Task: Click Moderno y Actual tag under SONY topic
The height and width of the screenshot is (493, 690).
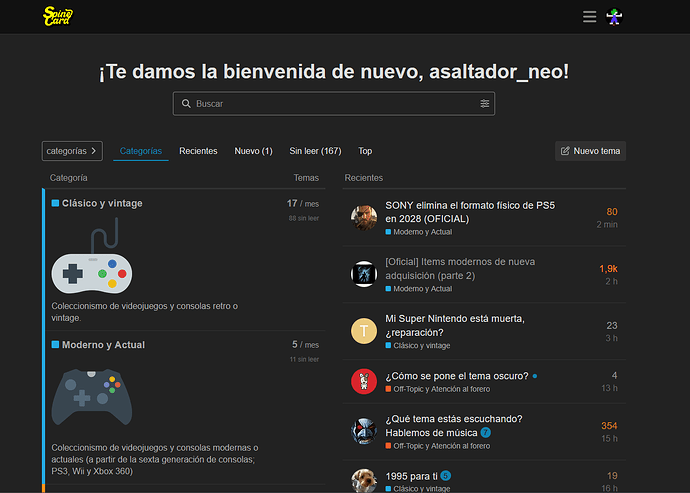Action: pos(419,232)
